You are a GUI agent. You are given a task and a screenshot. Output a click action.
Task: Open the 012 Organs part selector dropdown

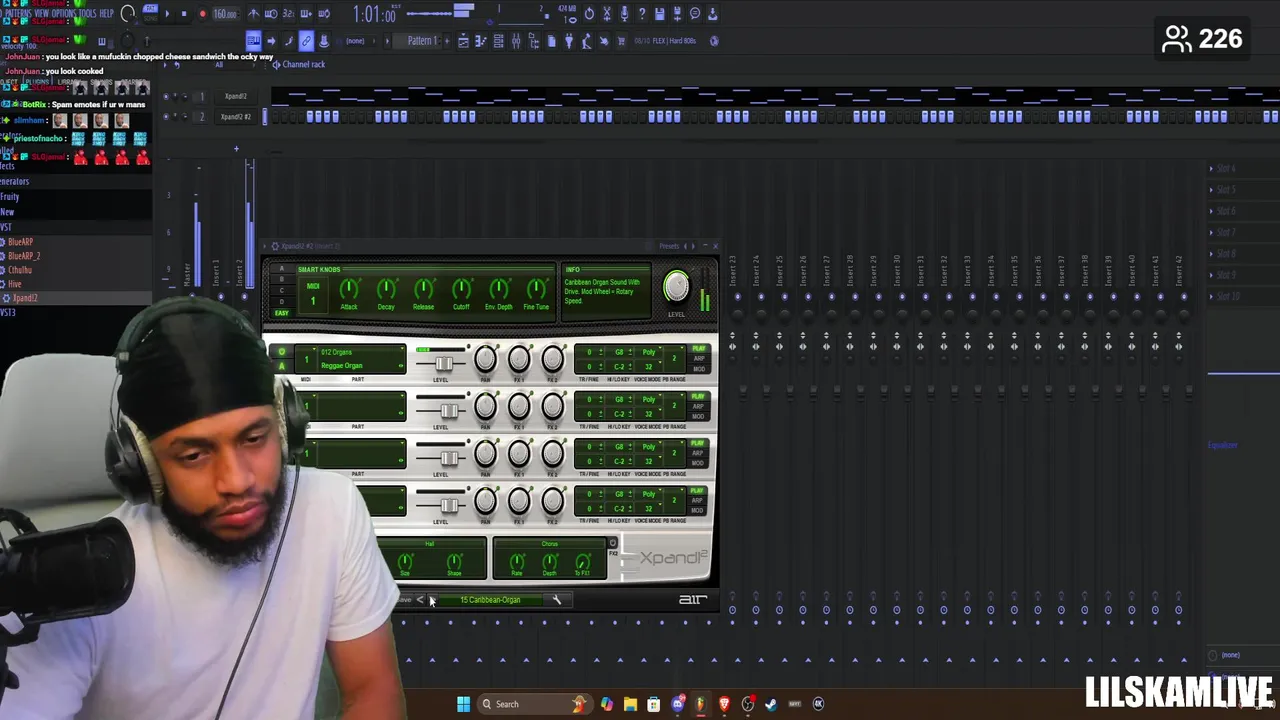tap(362, 352)
